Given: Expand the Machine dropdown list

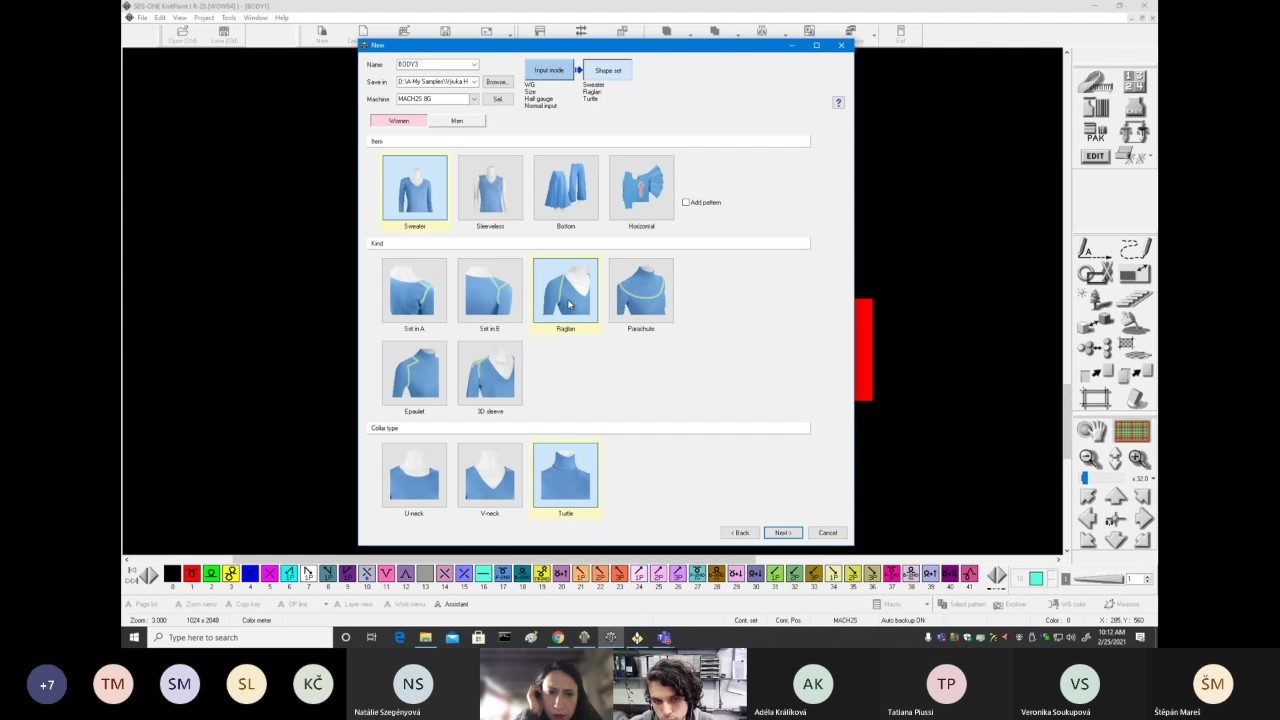Looking at the screenshot, I should tap(474, 99).
